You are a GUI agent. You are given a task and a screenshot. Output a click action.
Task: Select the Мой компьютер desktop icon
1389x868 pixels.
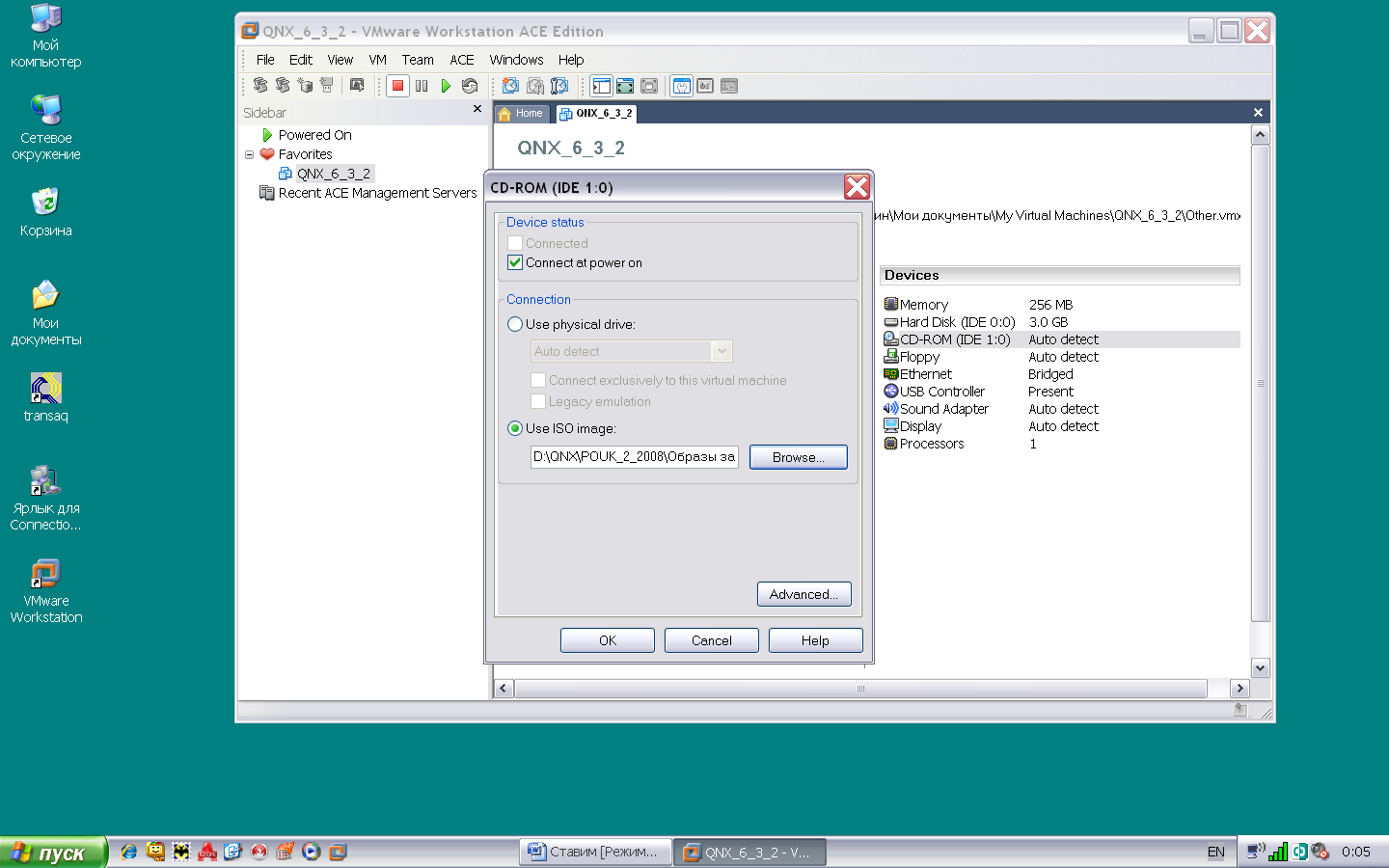(x=45, y=37)
